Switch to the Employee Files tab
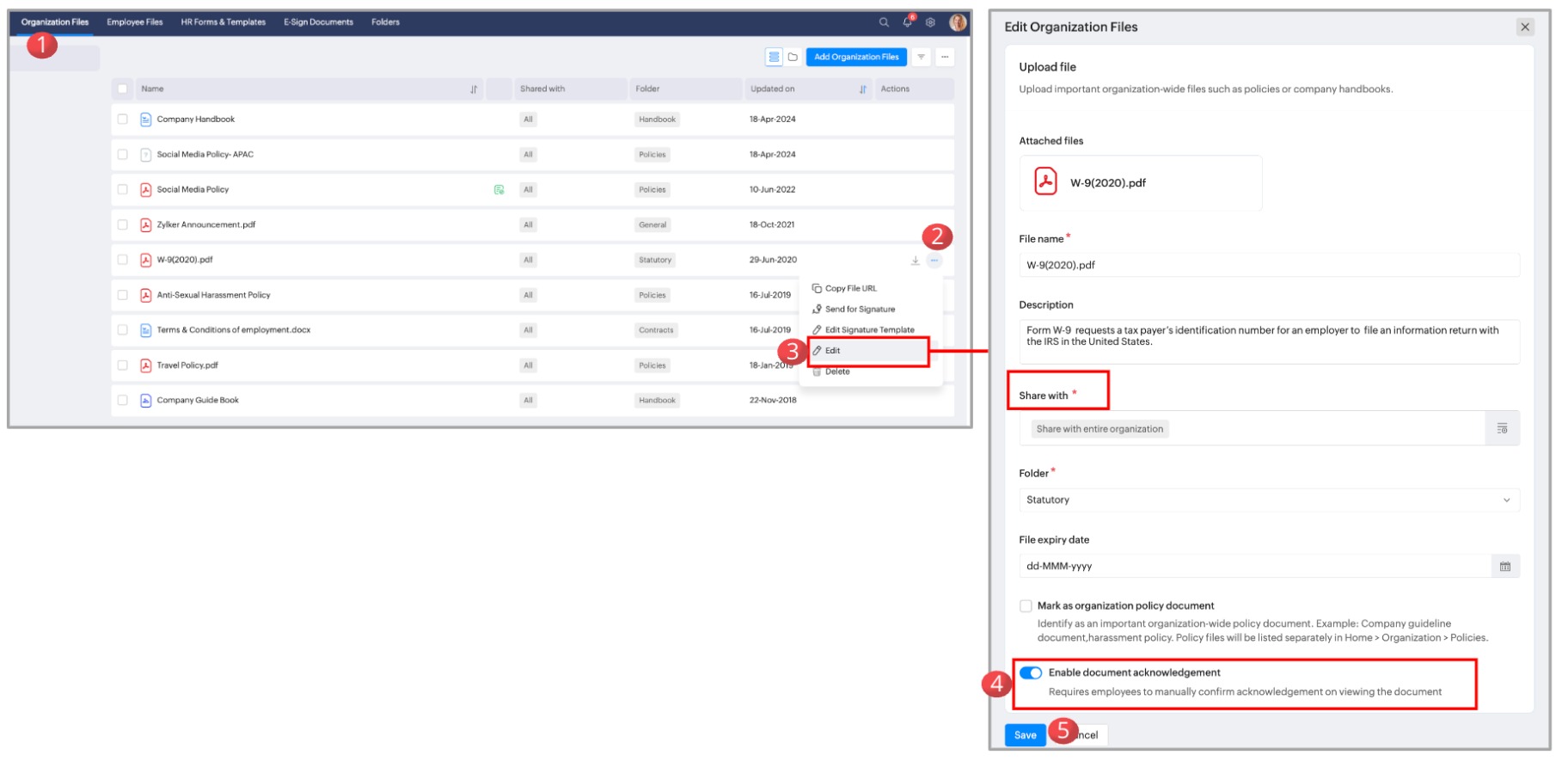 [135, 22]
